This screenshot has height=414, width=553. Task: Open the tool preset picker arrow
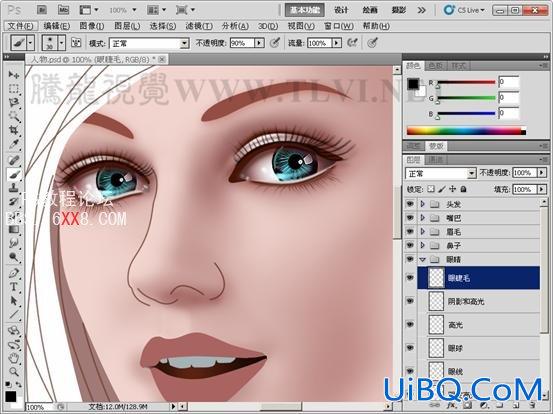point(30,43)
